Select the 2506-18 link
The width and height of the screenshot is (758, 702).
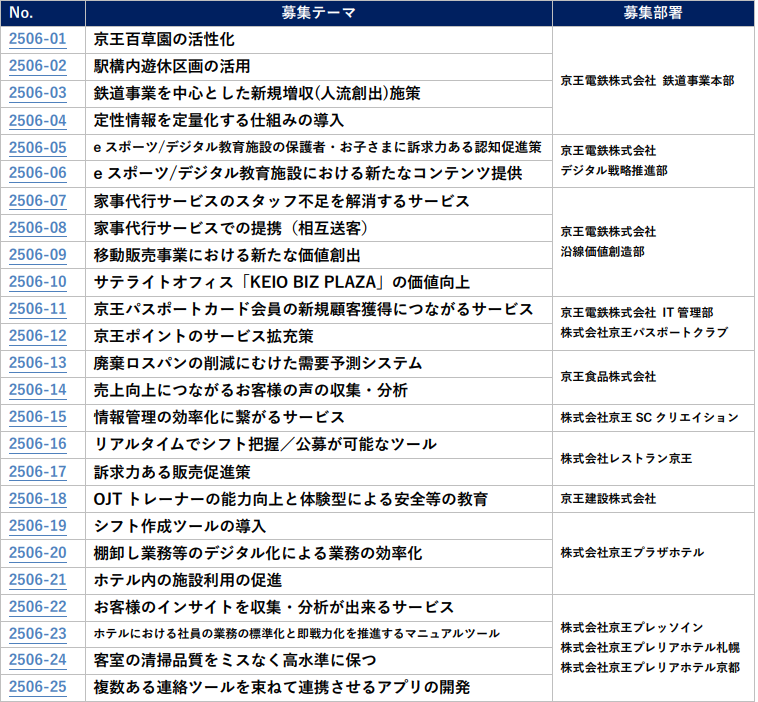37,498
